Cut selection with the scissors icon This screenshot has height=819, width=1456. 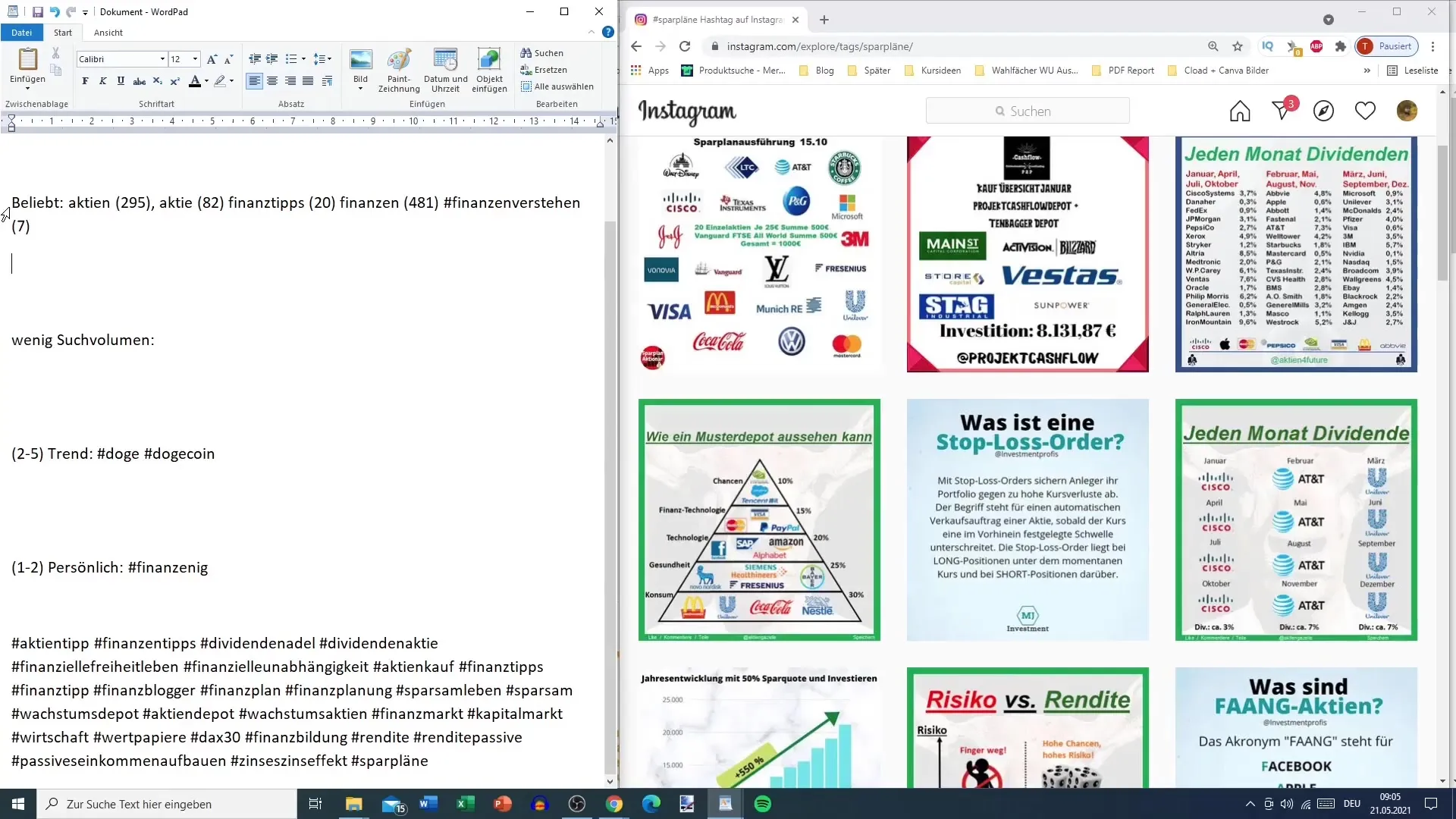point(55,53)
